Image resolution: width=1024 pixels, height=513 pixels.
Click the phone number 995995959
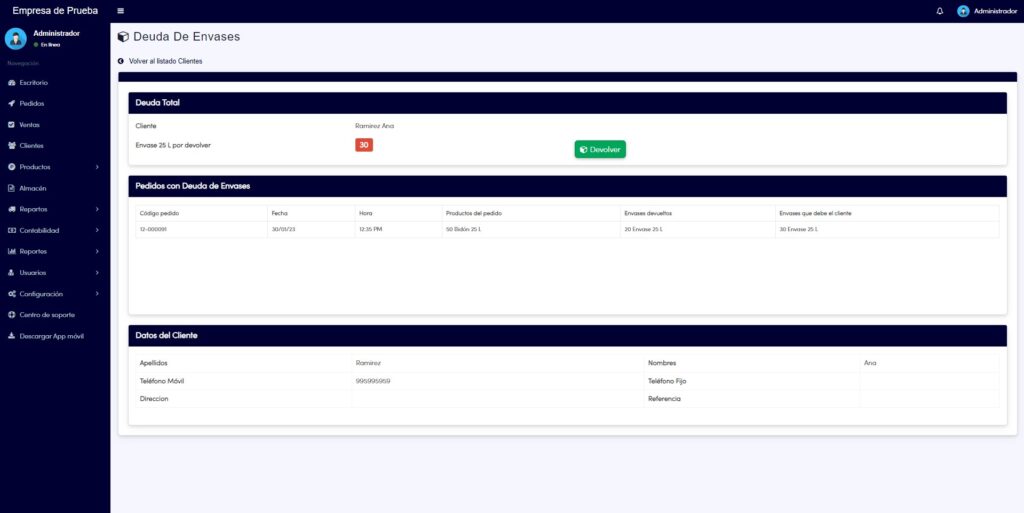coord(373,381)
